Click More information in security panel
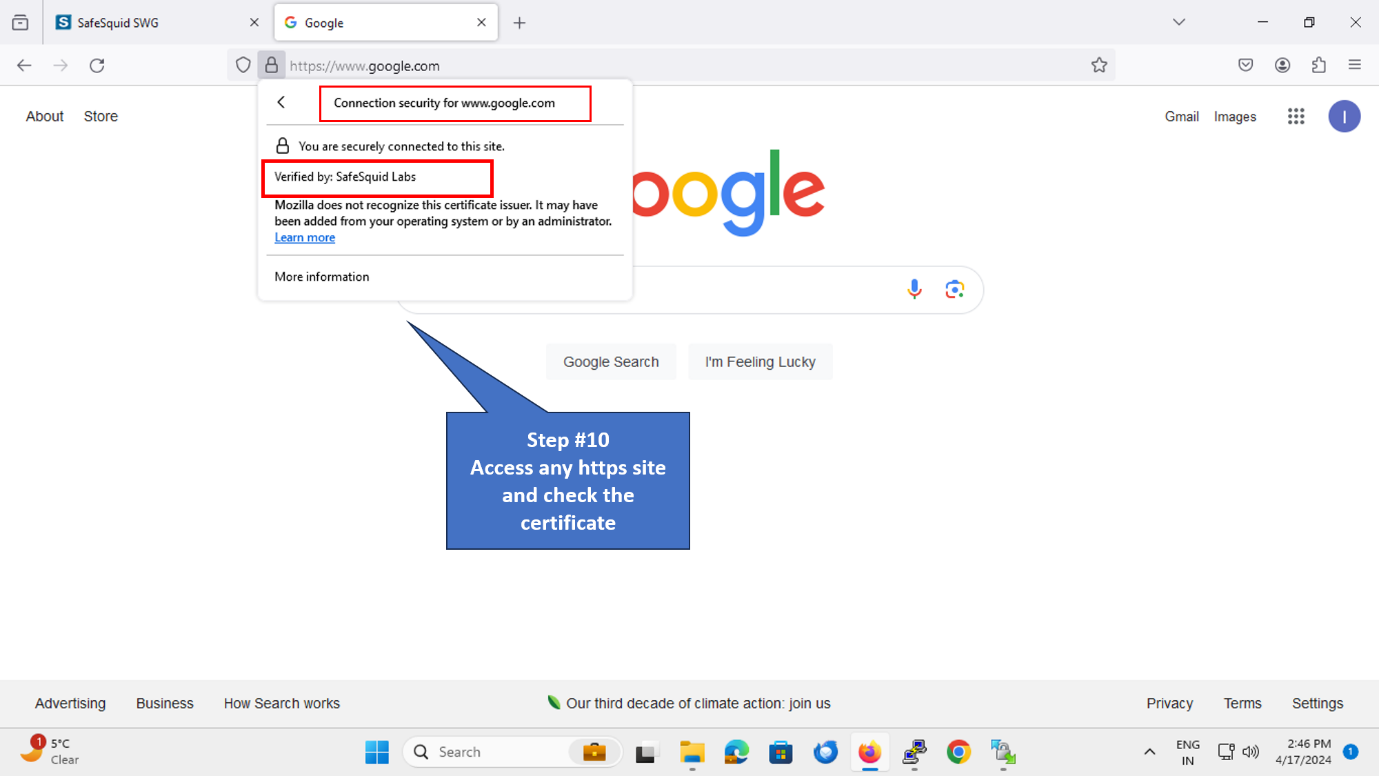Screen dimensions: 1379x776 (322, 277)
